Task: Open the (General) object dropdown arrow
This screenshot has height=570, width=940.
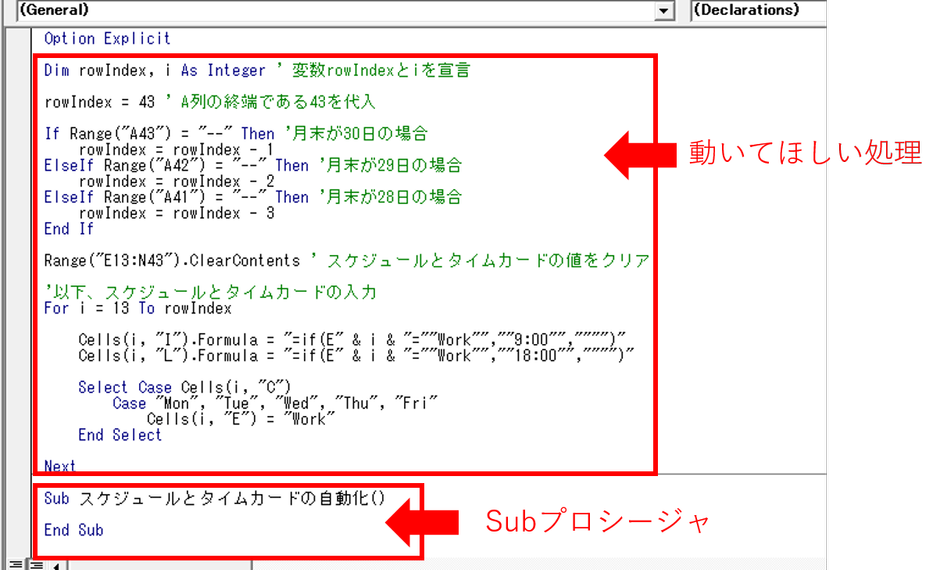Action: coord(663,11)
